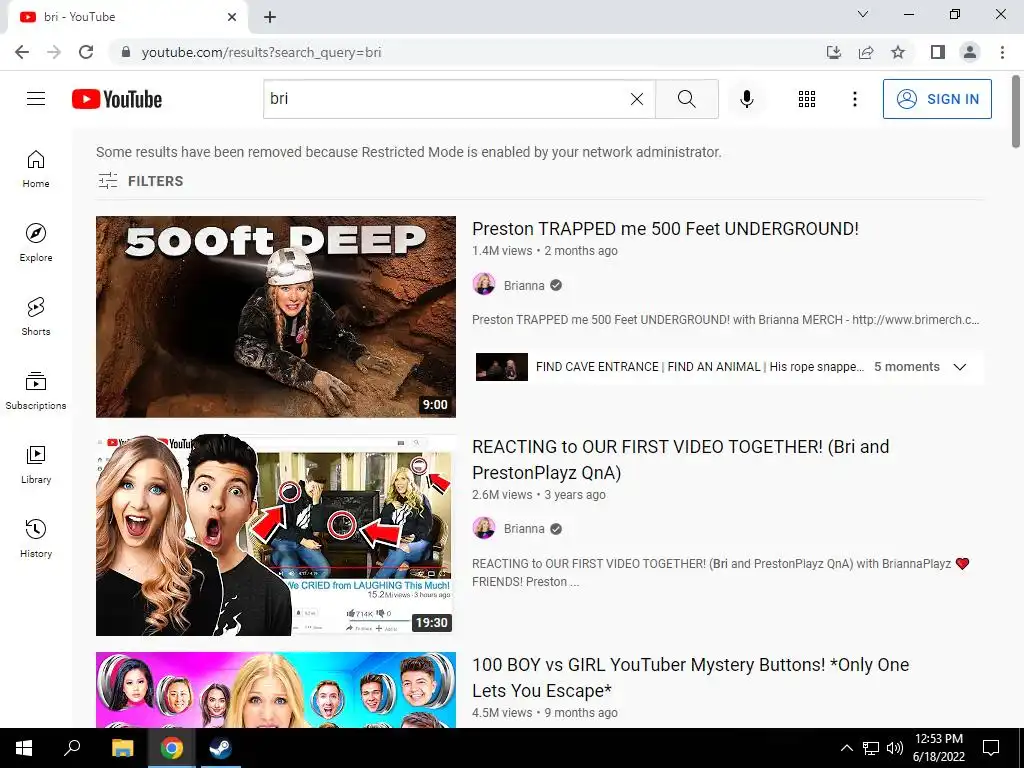Open Subscriptions in the sidebar

(x=36, y=391)
